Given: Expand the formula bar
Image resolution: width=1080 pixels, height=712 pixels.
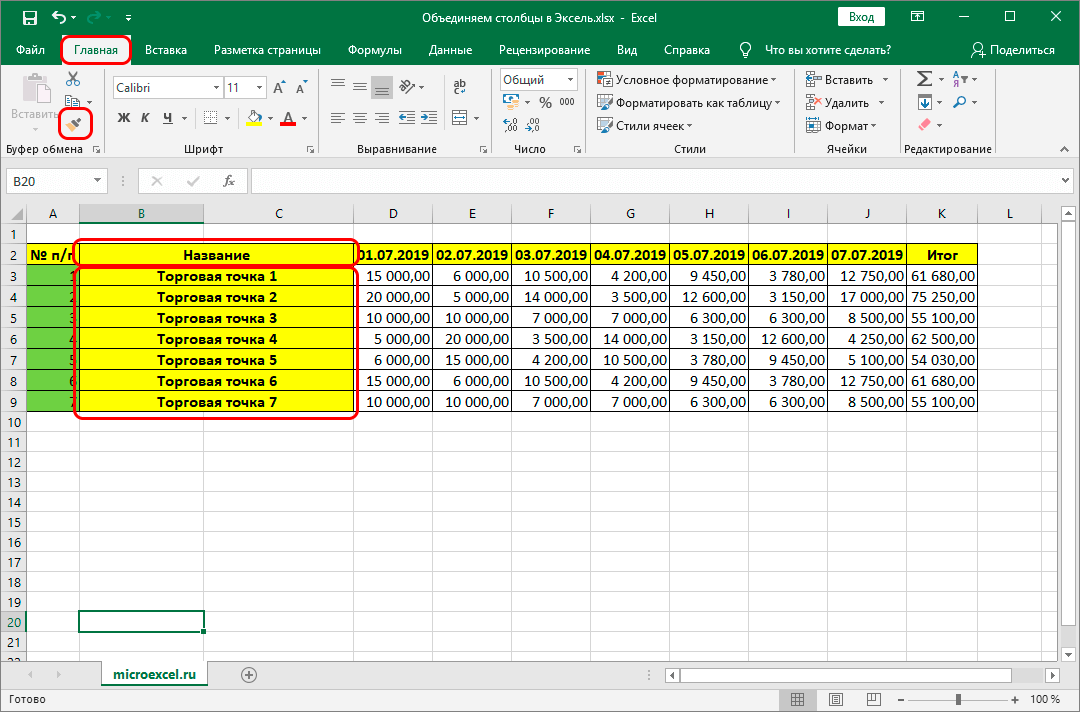Looking at the screenshot, I should coord(1066,181).
